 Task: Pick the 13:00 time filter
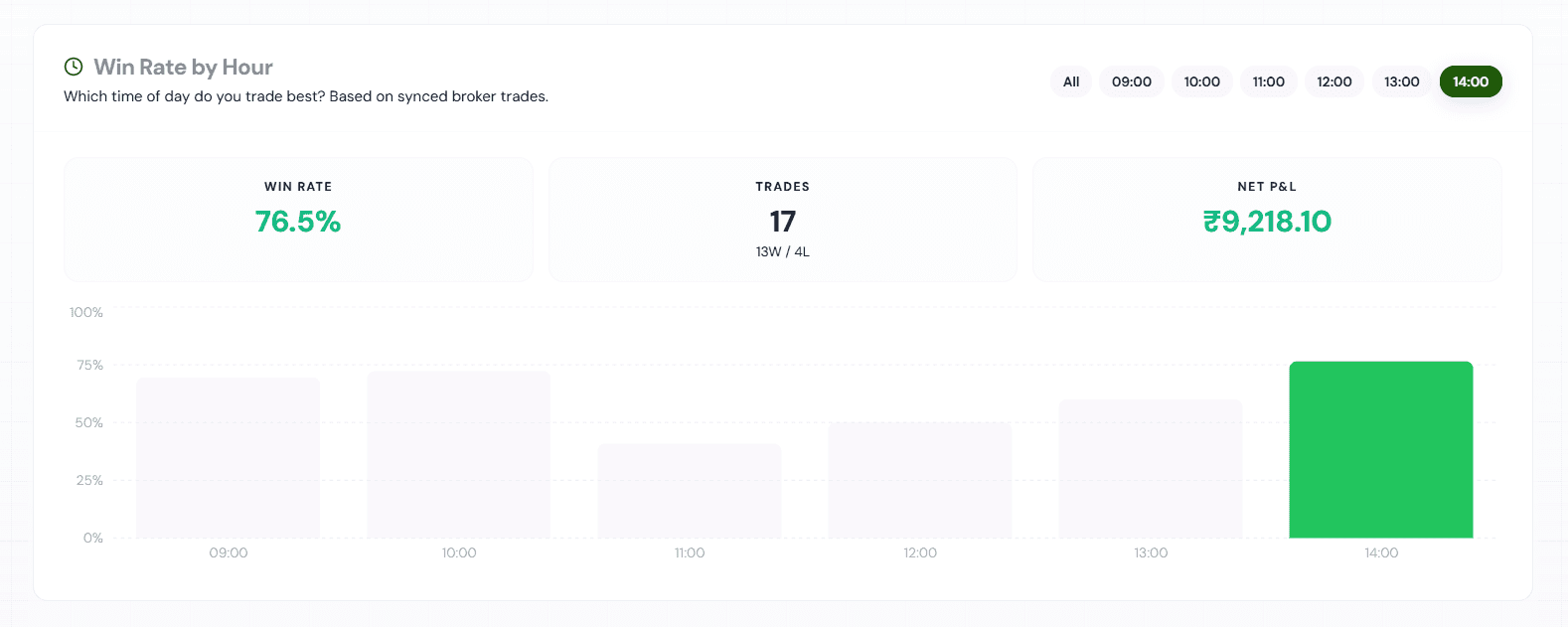1402,81
